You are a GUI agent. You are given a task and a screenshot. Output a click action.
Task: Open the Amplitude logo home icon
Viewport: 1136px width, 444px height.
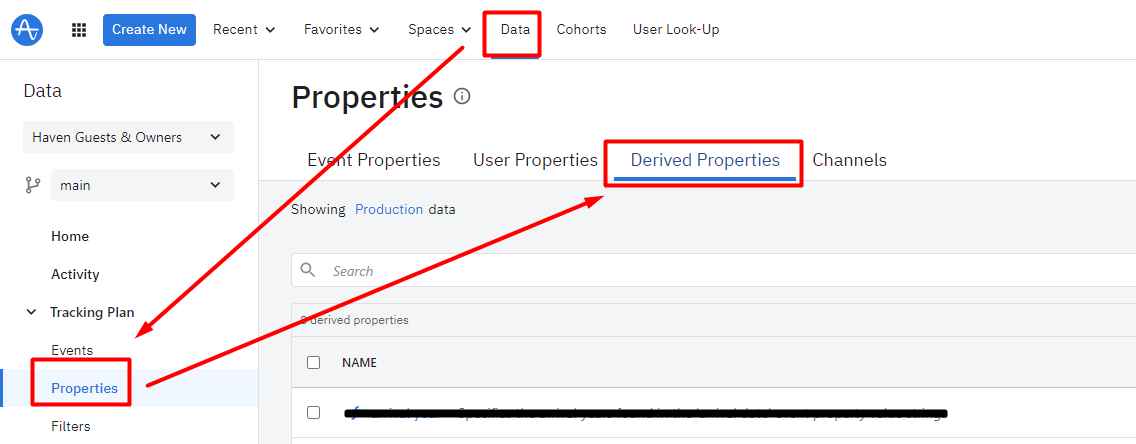click(x=27, y=30)
